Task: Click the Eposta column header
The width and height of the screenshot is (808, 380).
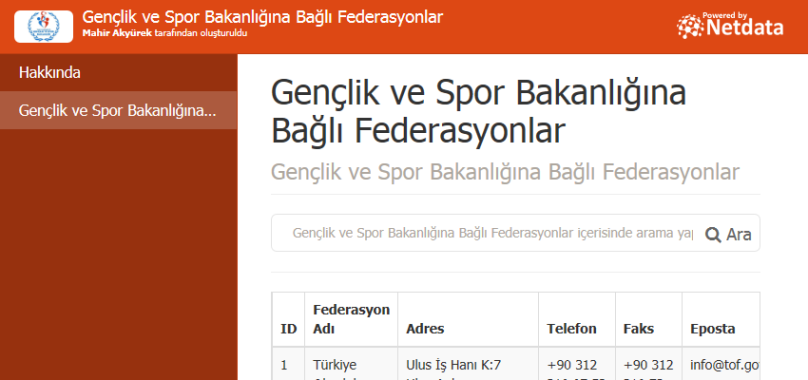Action: (x=721, y=319)
